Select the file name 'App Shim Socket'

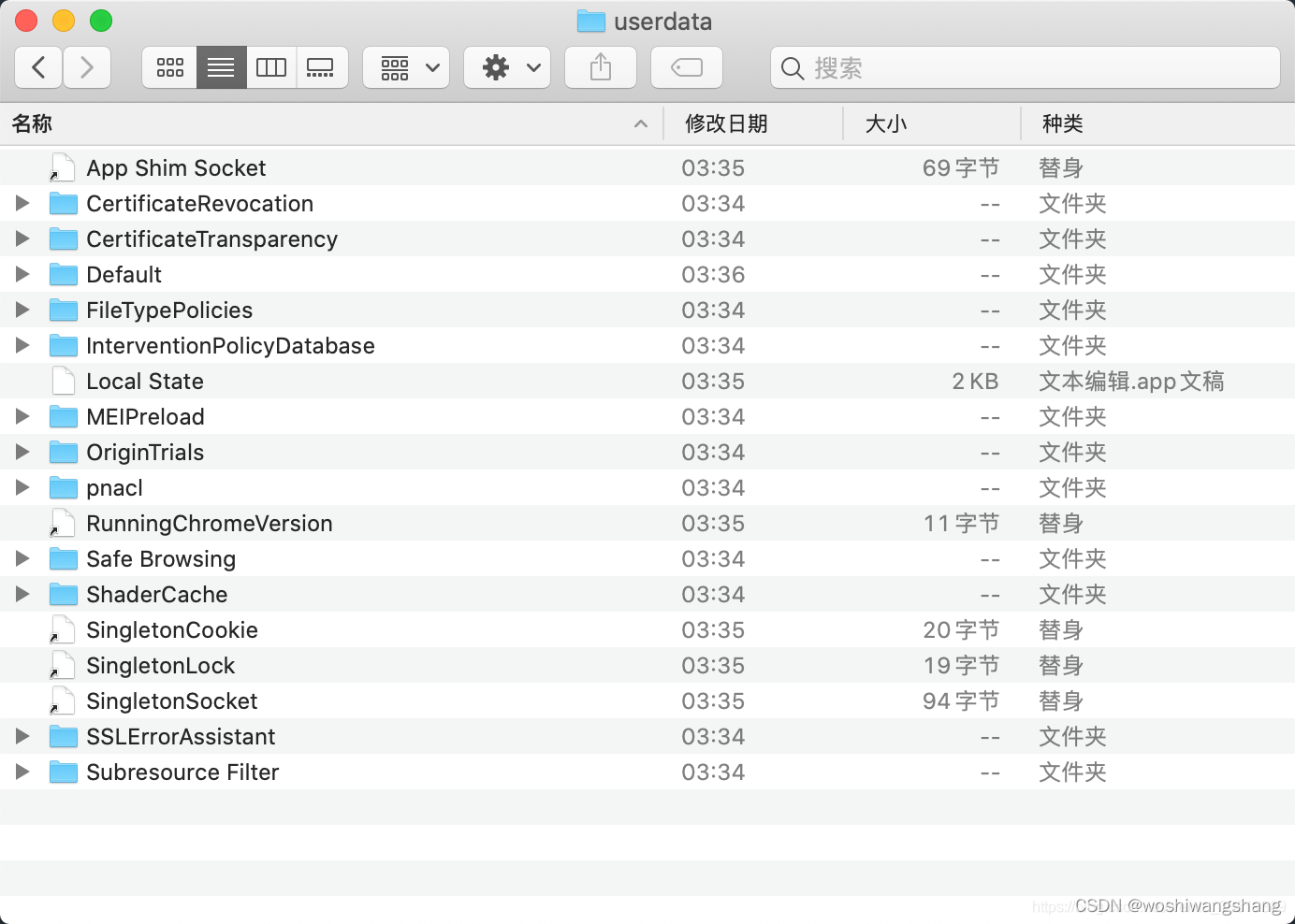click(x=176, y=168)
